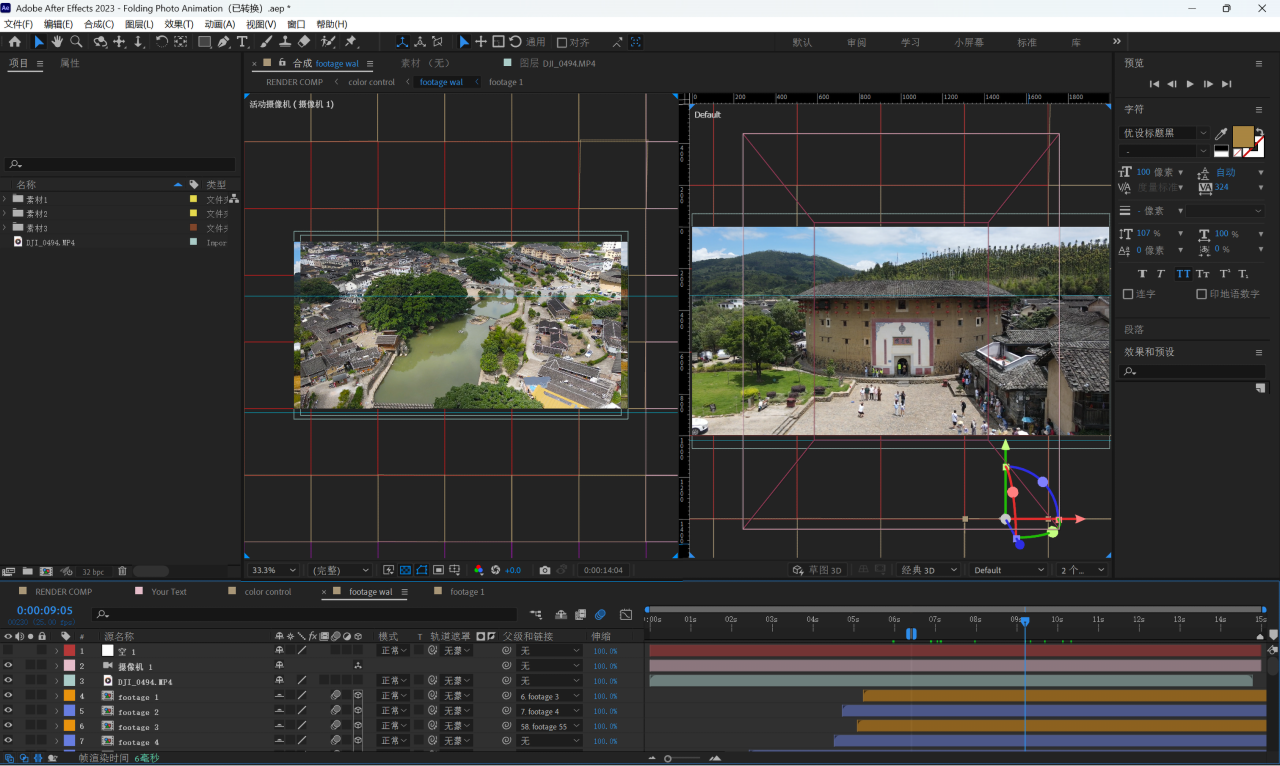Click the Home icon in the toolbar
The image size is (1280, 766).
14,42
